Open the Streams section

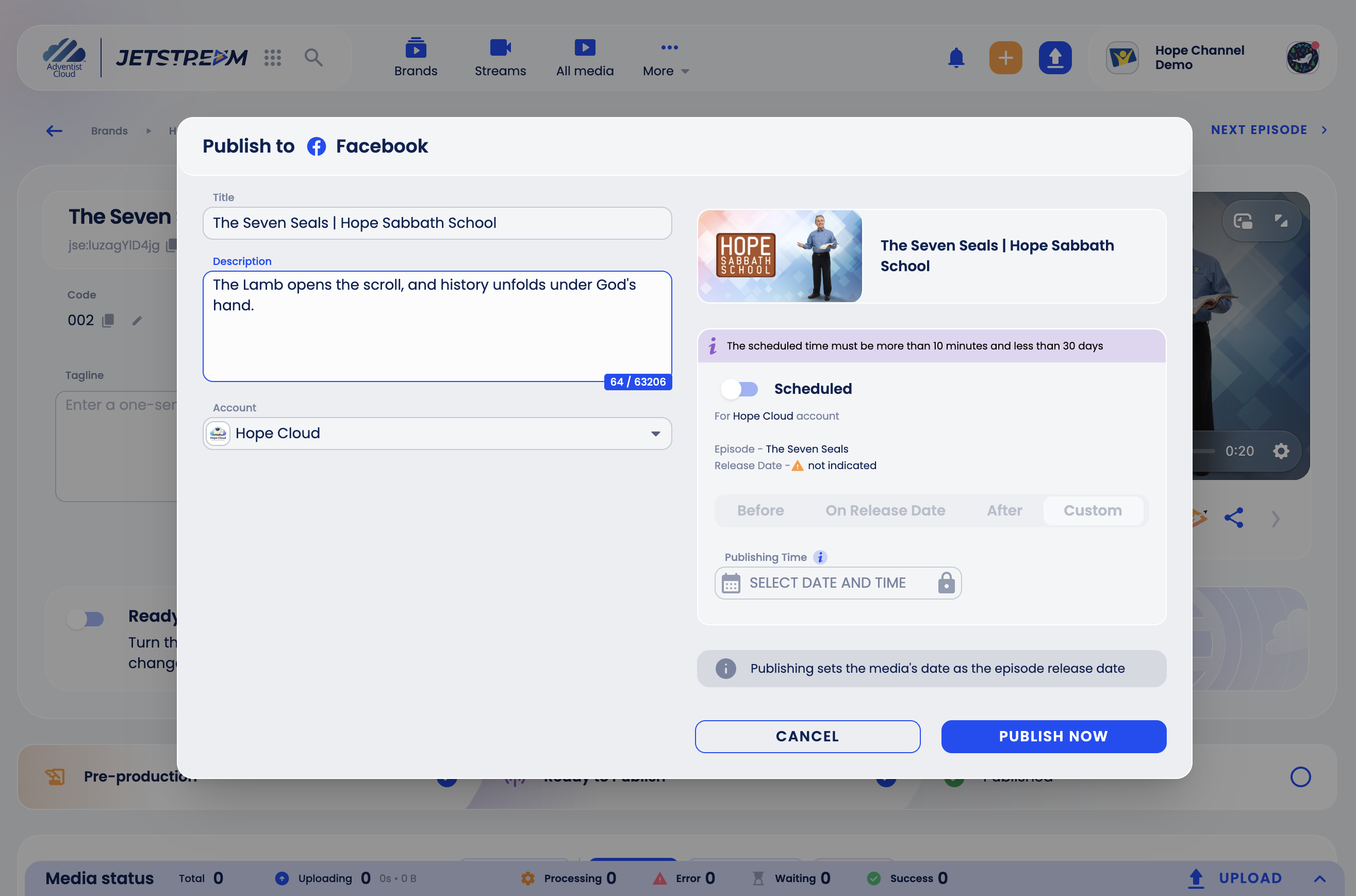pyautogui.click(x=500, y=58)
